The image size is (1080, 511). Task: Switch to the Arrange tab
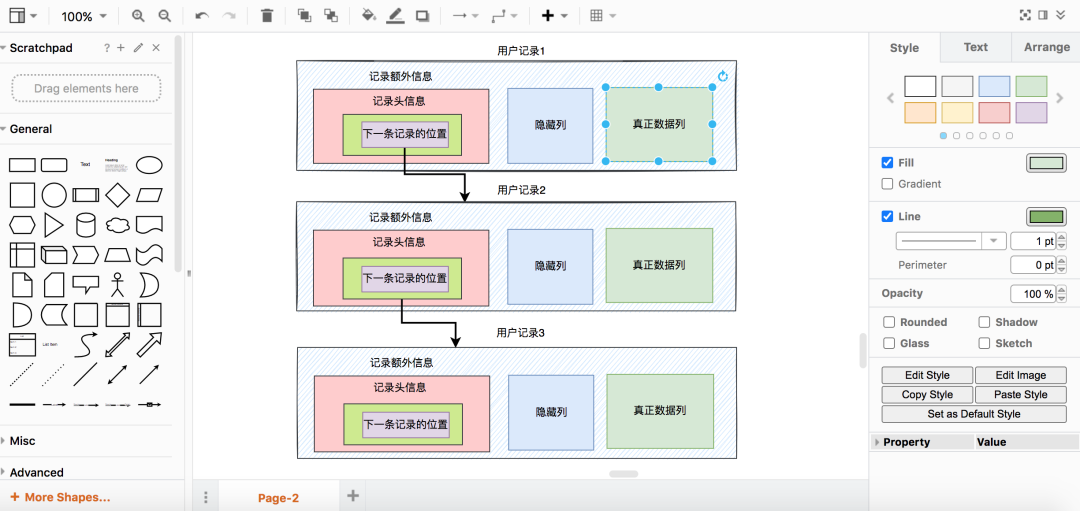click(x=1046, y=48)
